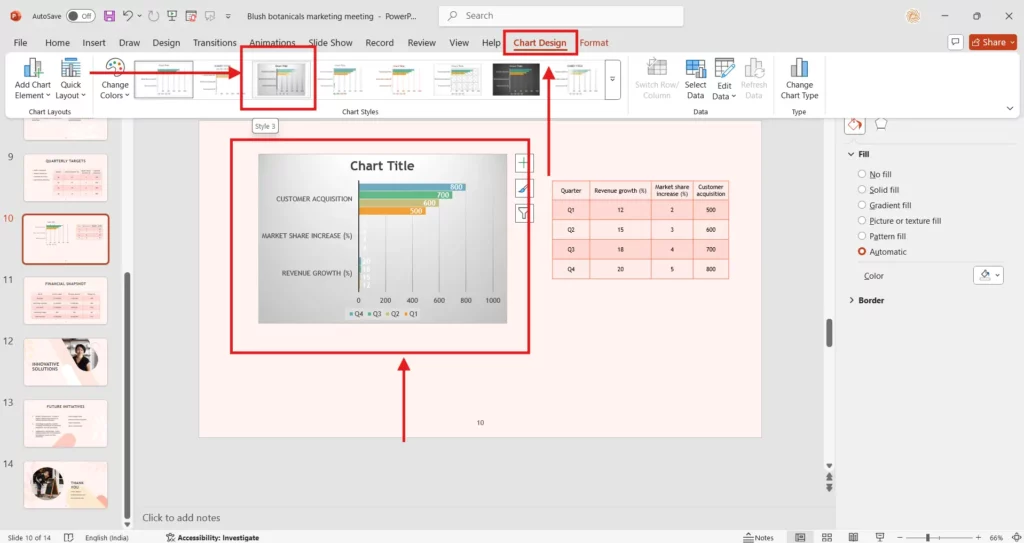Click the Chart Elements plus button
This screenshot has width=1024, height=543.
[525, 163]
